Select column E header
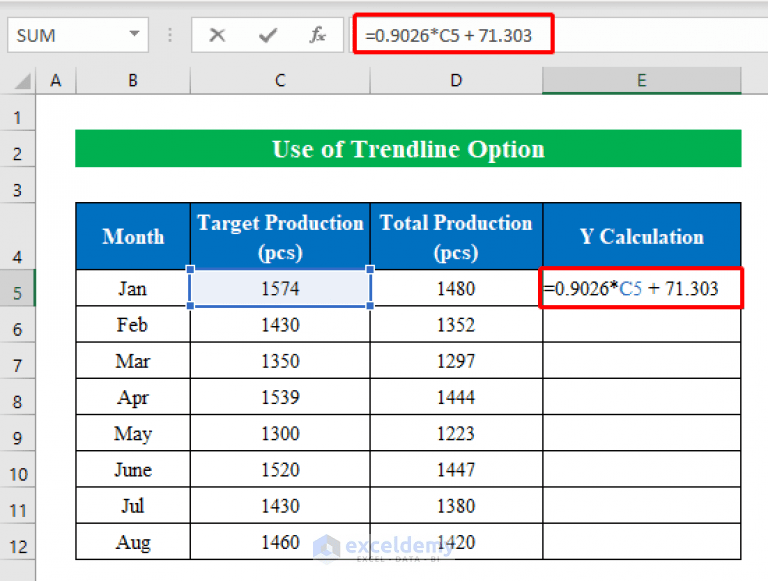 click(642, 80)
